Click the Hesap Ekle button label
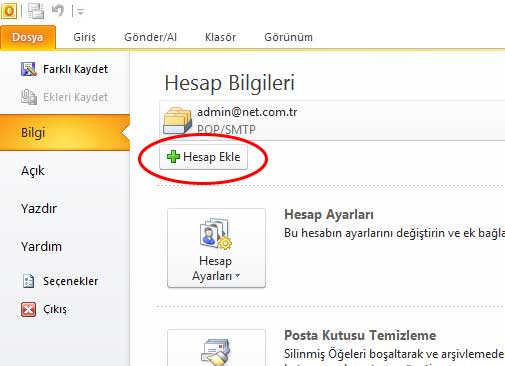The height and width of the screenshot is (366, 505). click(x=211, y=157)
